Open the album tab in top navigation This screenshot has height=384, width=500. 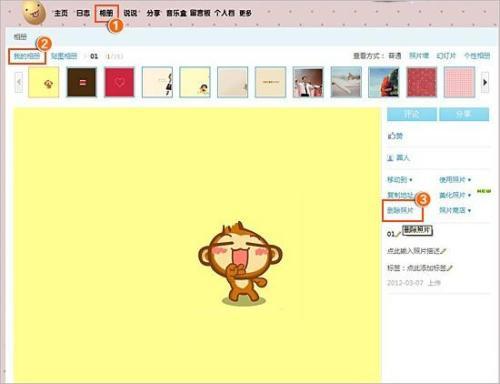point(106,13)
